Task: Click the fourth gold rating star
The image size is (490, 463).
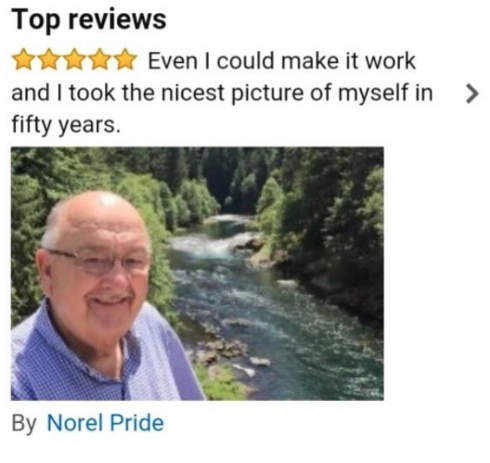Action: tap(99, 59)
